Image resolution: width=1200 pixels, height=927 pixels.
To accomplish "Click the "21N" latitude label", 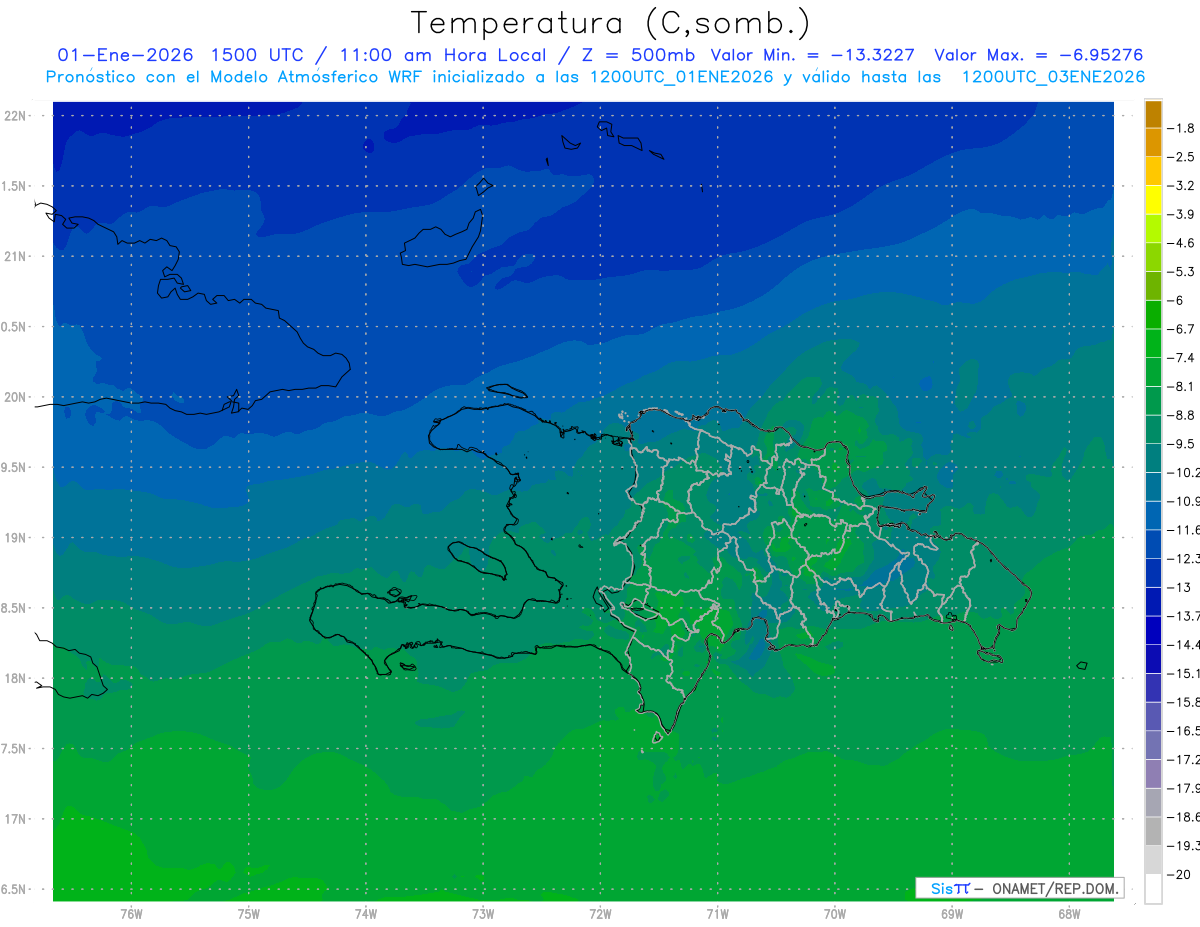I will (14, 256).
